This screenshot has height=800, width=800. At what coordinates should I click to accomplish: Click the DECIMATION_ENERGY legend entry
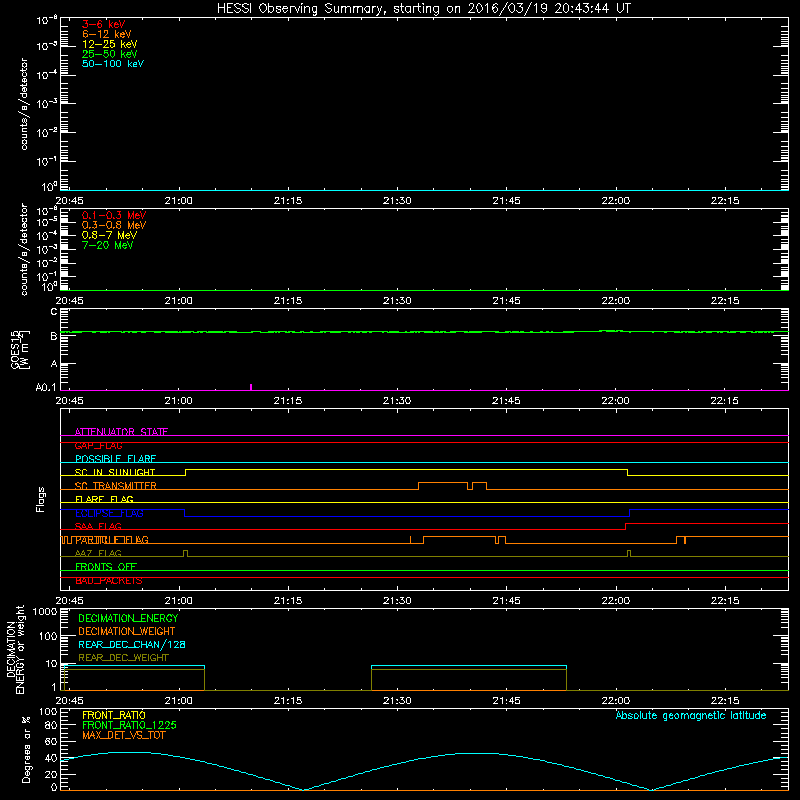tap(128, 618)
